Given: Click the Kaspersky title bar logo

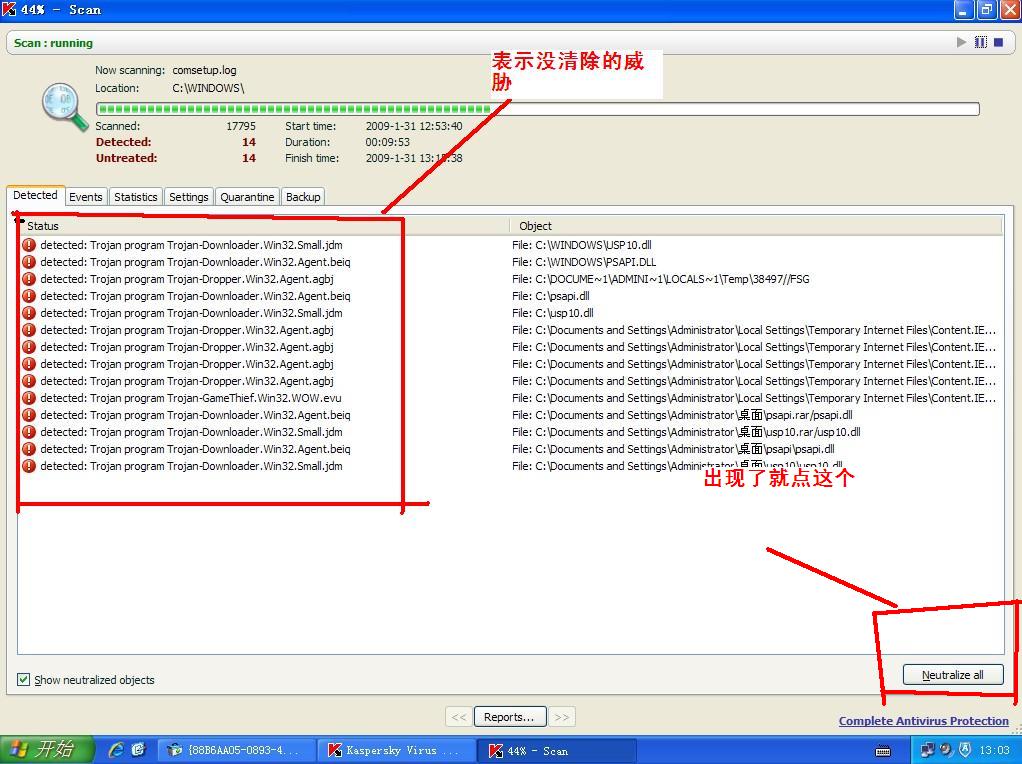Looking at the screenshot, I should coord(9,10).
